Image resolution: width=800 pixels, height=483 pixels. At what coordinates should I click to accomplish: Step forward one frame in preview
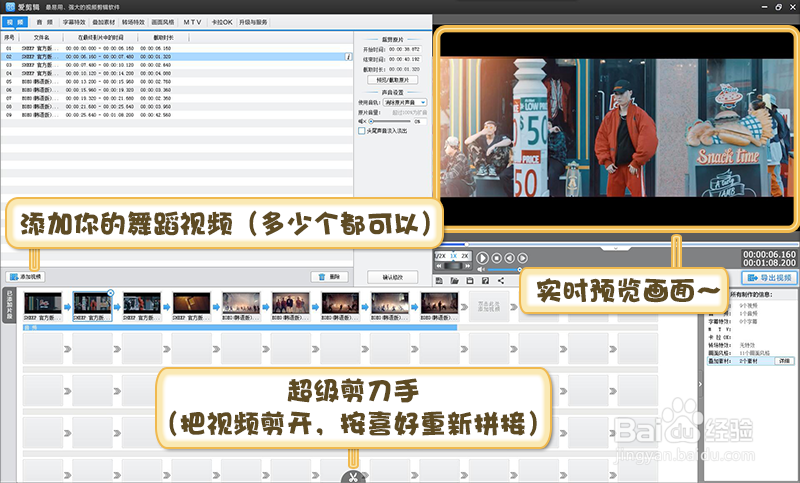pos(522,258)
